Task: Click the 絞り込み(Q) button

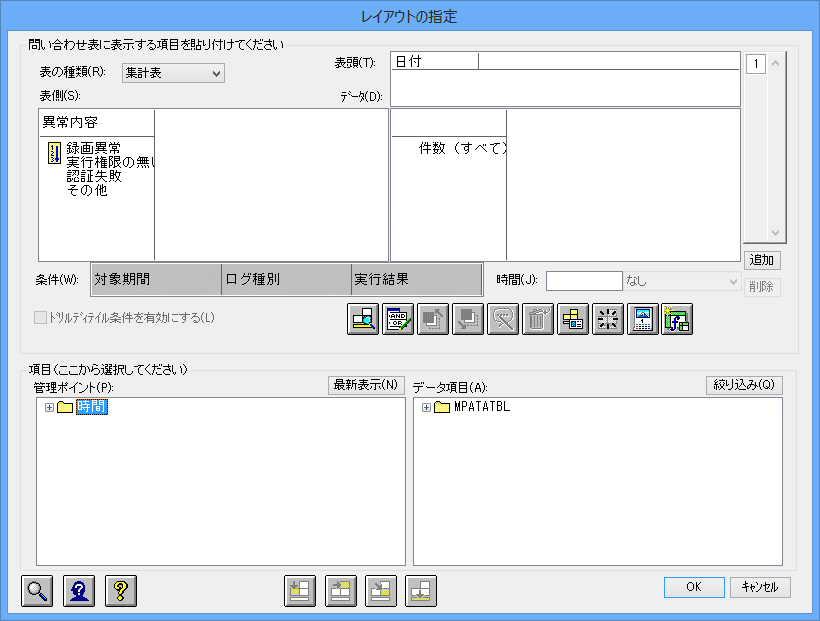Action: tap(744, 385)
